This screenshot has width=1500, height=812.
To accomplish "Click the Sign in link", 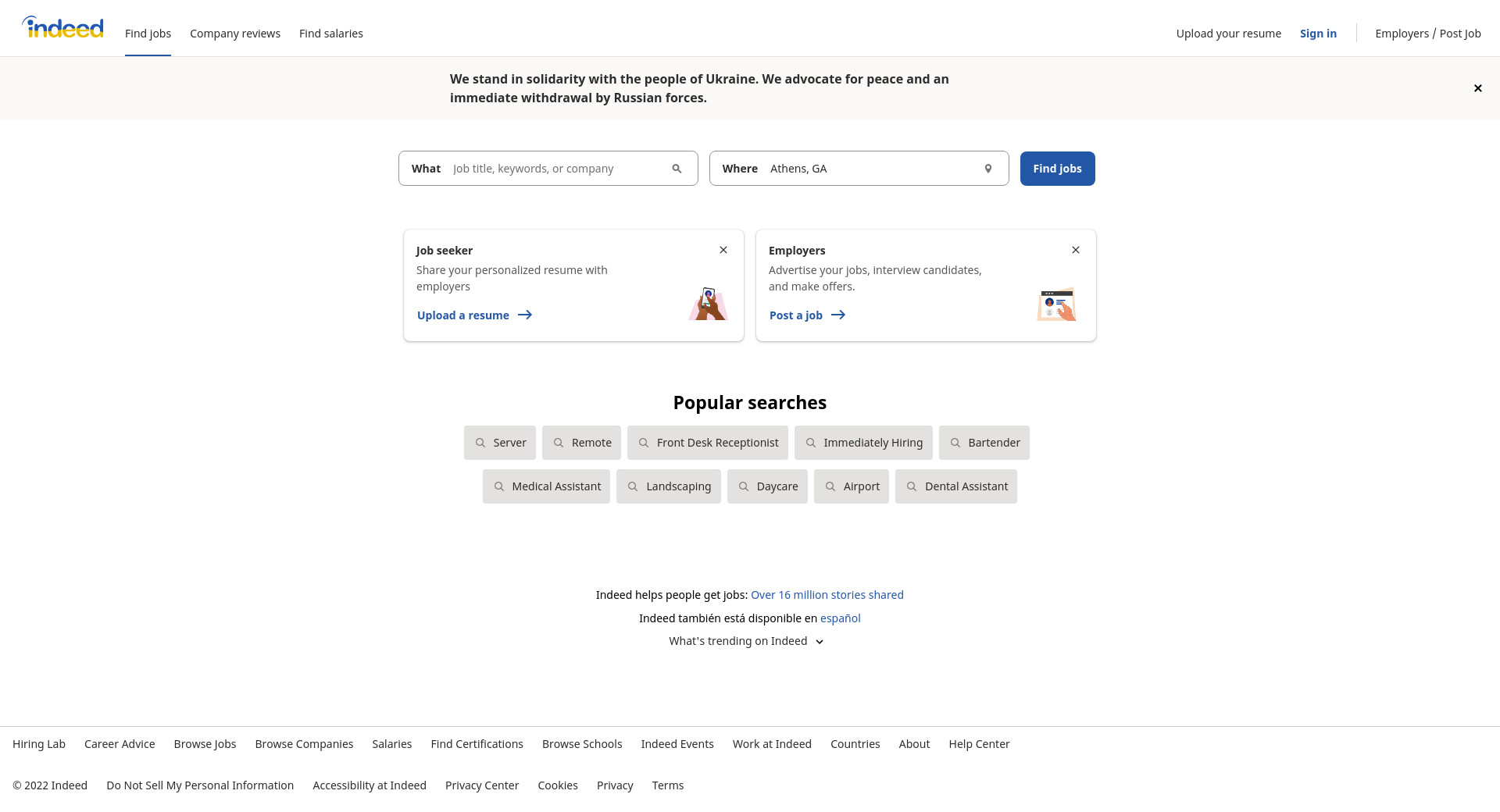I will click(1318, 34).
